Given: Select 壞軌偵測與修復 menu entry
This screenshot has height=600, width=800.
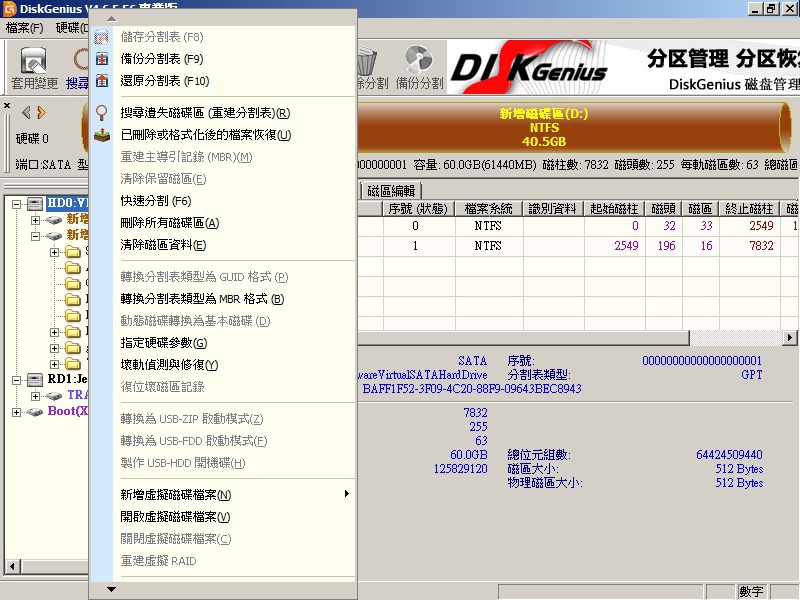Looking at the screenshot, I should 169,365.
